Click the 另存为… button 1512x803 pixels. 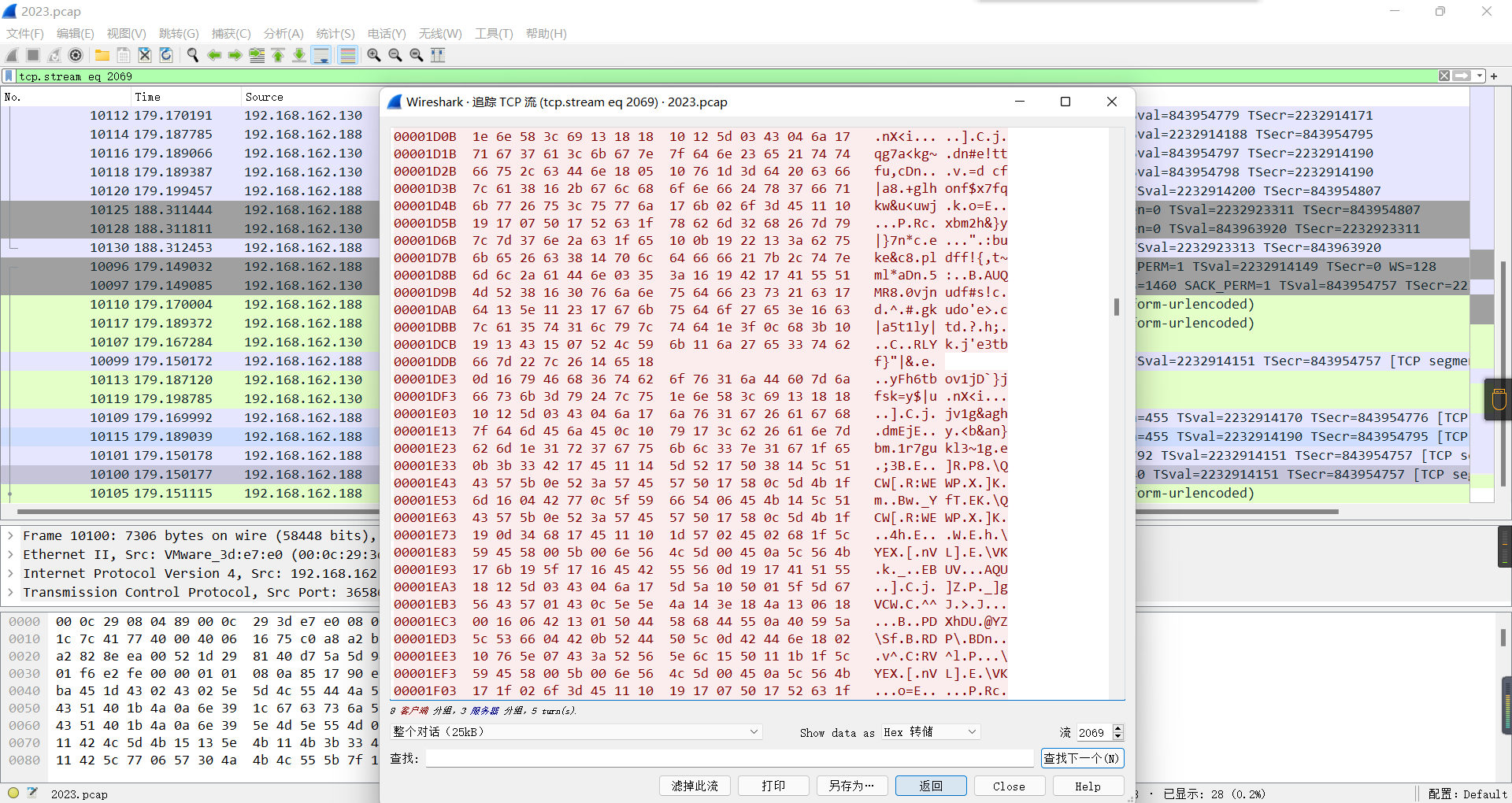(851, 786)
